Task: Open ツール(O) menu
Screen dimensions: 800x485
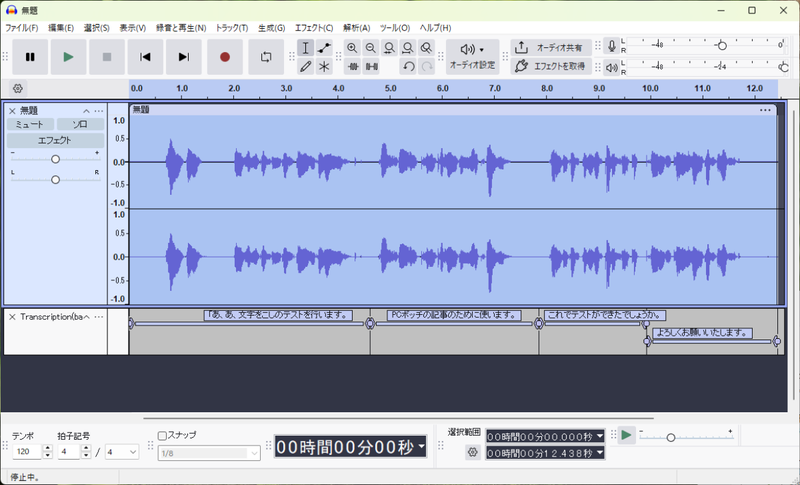Action: click(394, 28)
